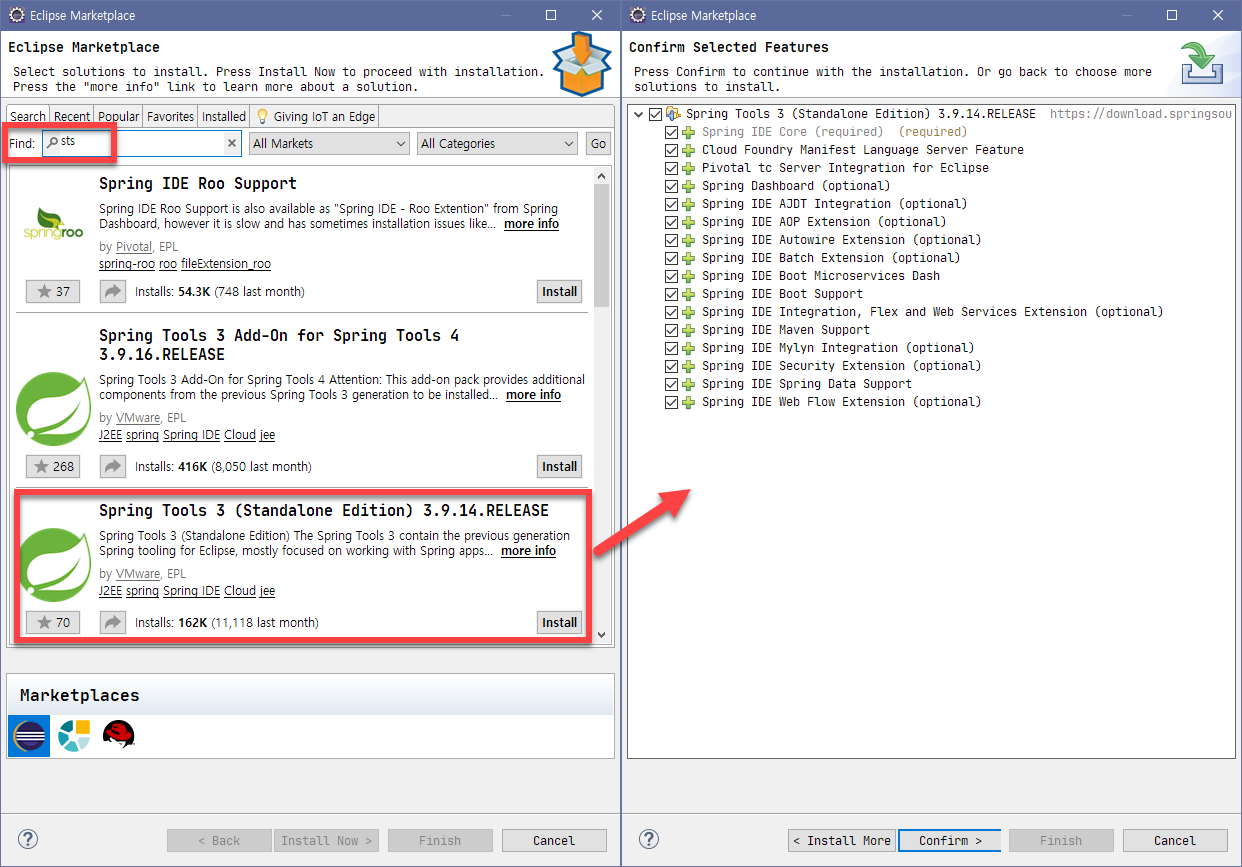Open help in the Confirm Selected Features window
Image resolution: width=1242 pixels, height=867 pixels.
point(649,839)
